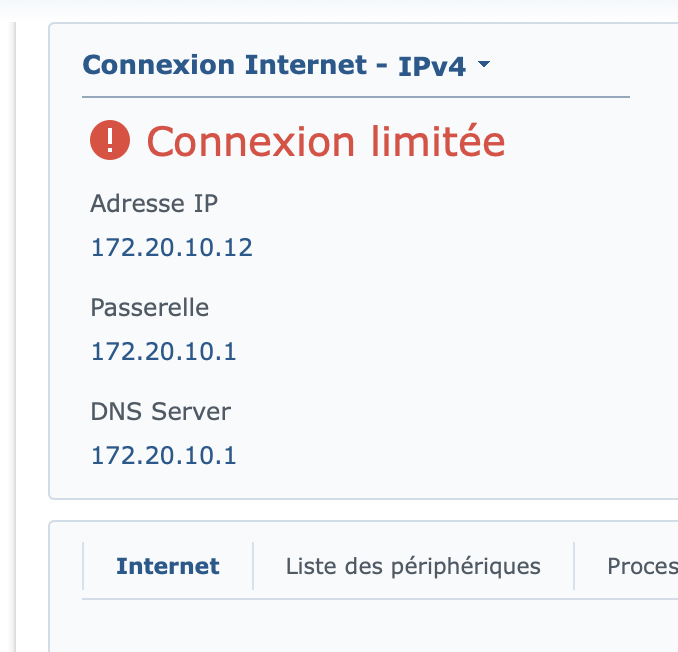Click the Passerelle label
Screen dimensions: 678x652
point(150,307)
